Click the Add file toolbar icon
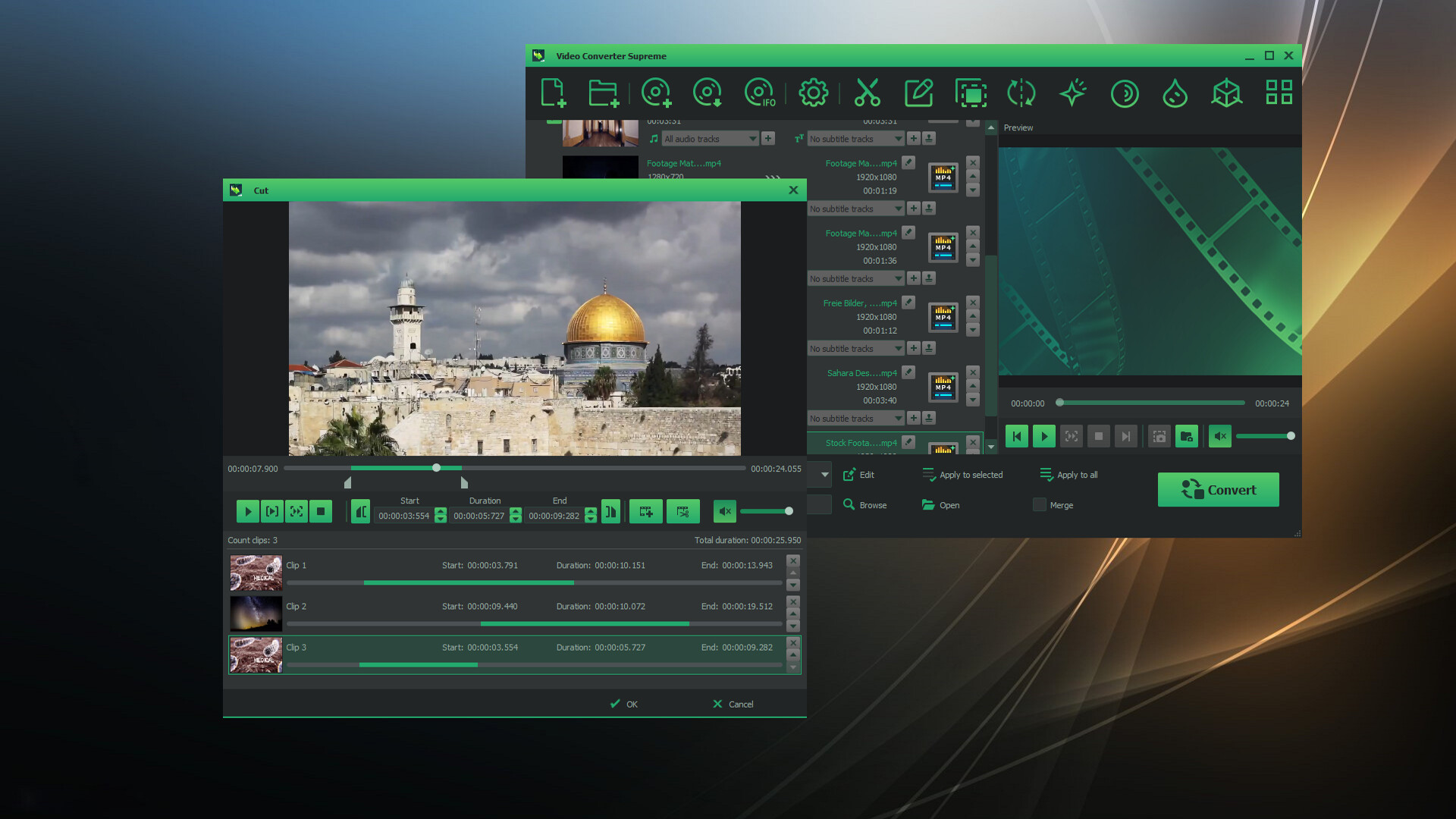The height and width of the screenshot is (819, 1456). [554, 93]
